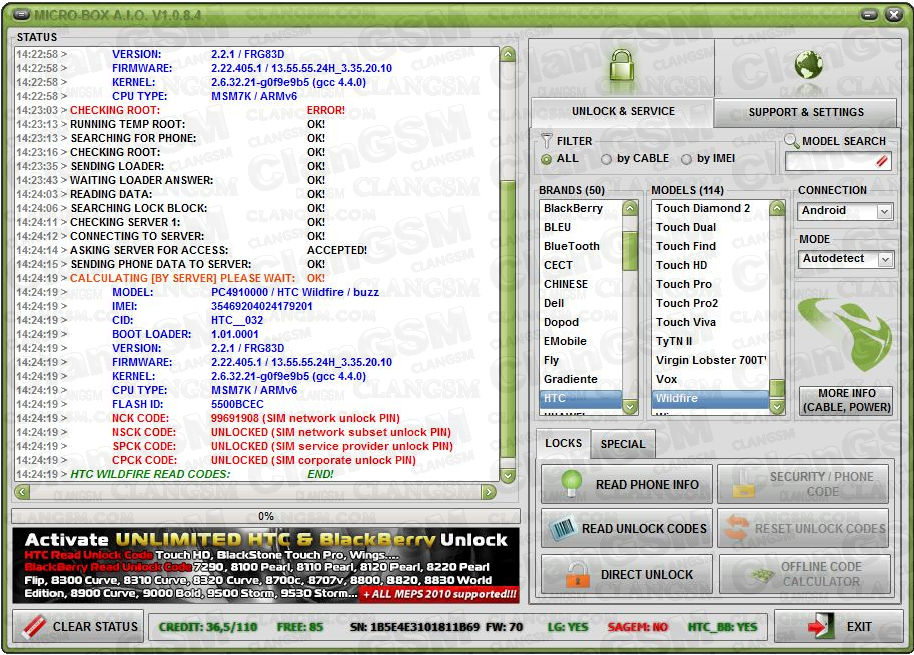Click the red eraser icon in model search
Screen dimensions: 914x655
click(x=881, y=161)
